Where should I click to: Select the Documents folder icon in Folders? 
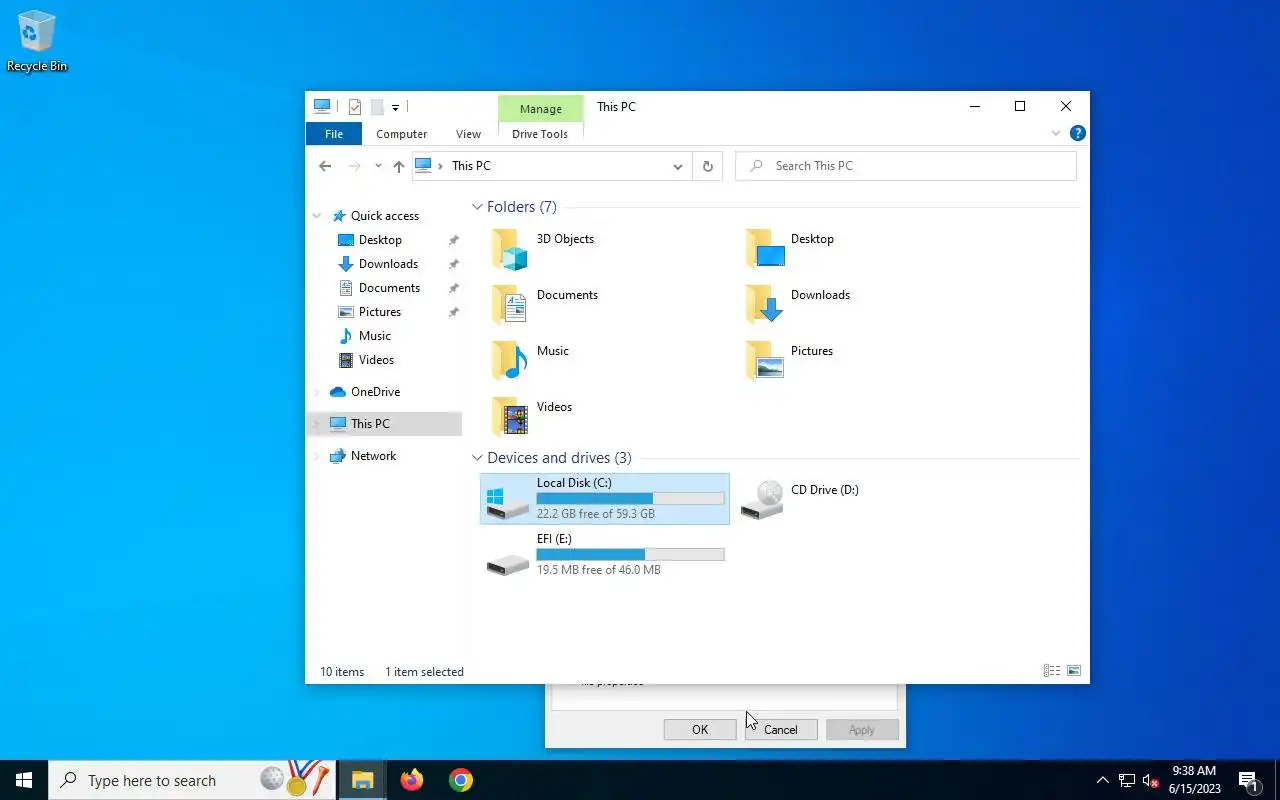tap(509, 306)
